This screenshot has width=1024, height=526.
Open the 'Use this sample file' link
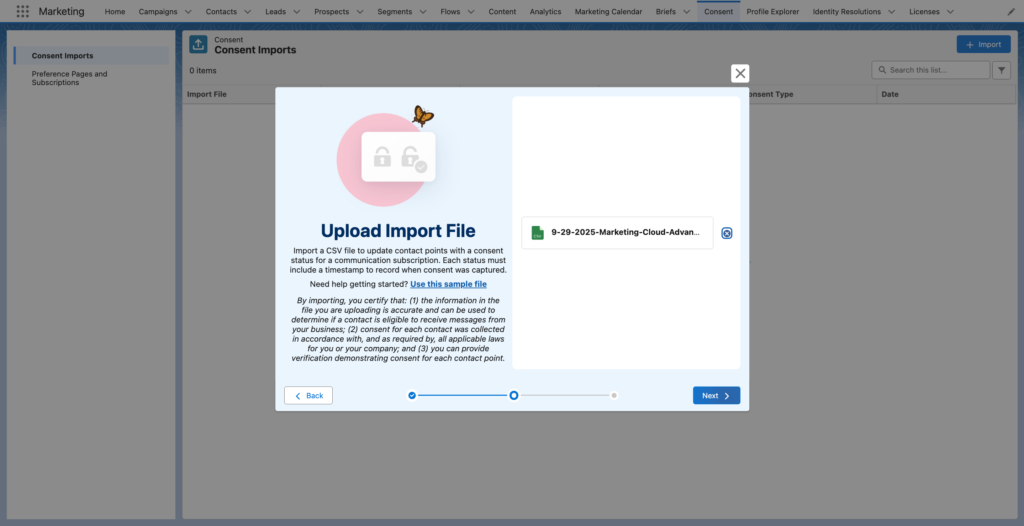click(x=448, y=284)
